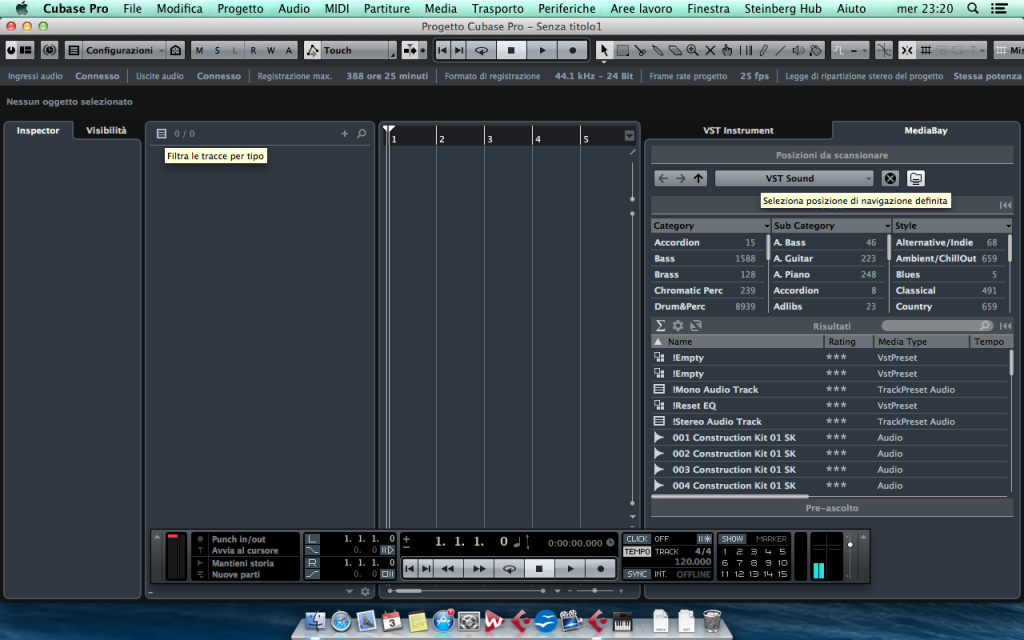Open the Trasporto menu
Image resolution: width=1024 pixels, height=640 pixels.
(x=498, y=8)
